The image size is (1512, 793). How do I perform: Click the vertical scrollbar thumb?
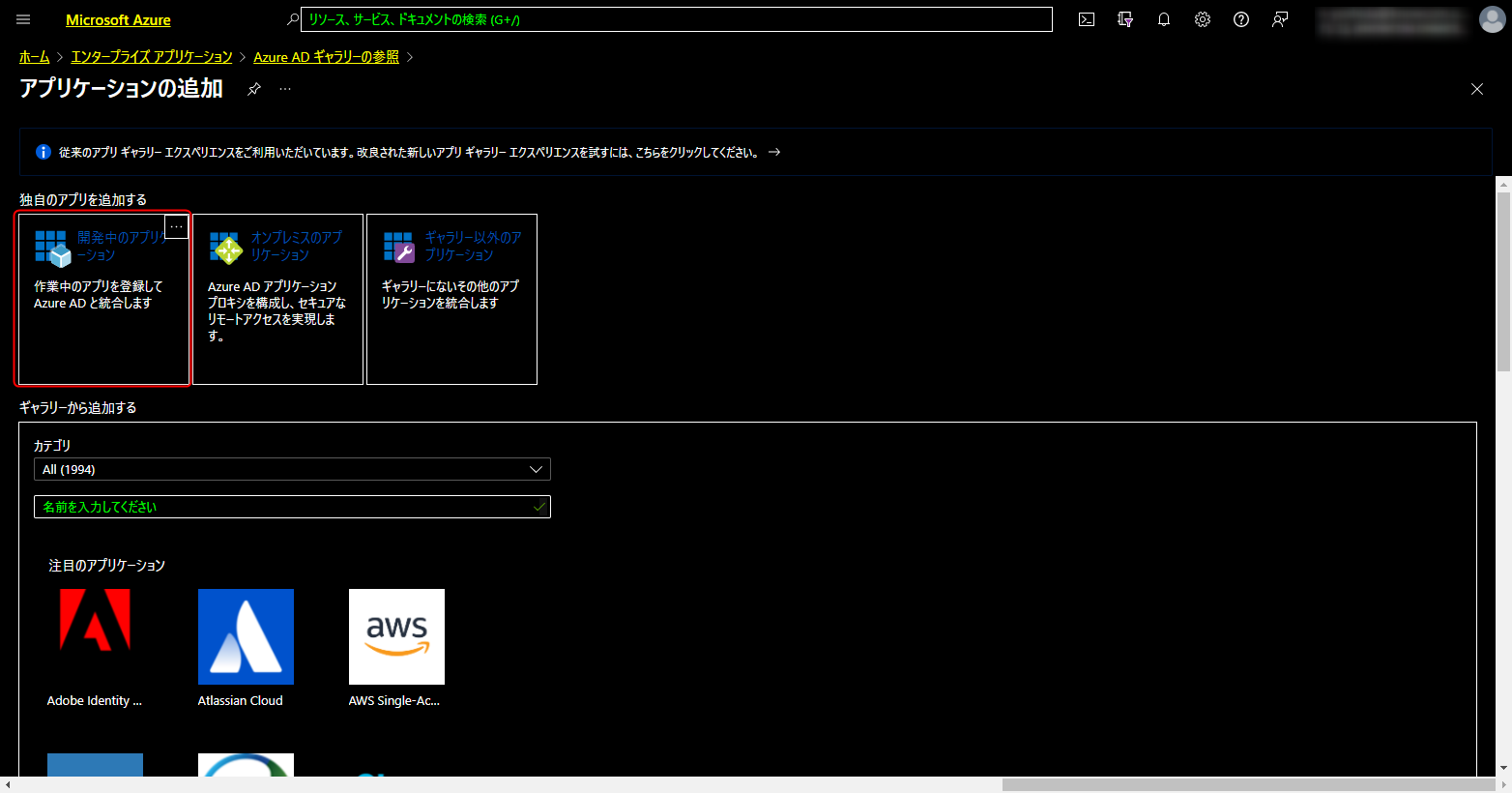[x=1503, y=280]
